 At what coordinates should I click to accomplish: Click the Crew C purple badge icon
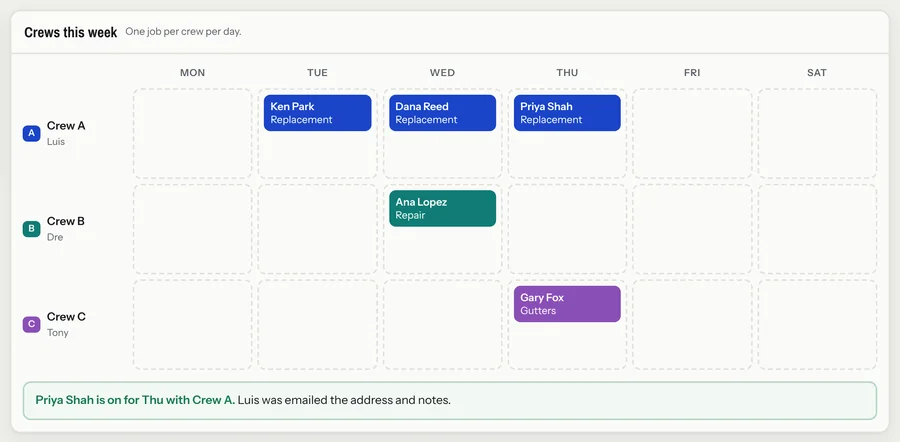click(x=31, y=324)
